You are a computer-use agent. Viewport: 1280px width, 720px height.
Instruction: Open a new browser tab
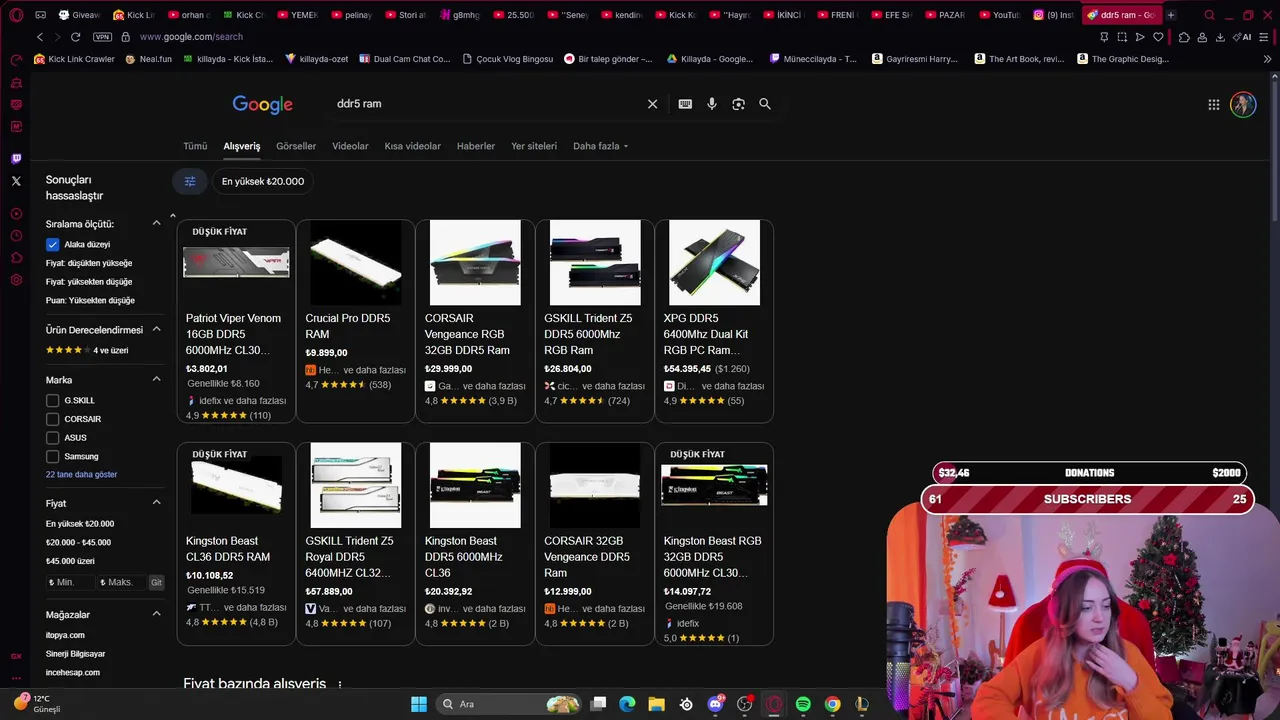(x=1171, y=15)
